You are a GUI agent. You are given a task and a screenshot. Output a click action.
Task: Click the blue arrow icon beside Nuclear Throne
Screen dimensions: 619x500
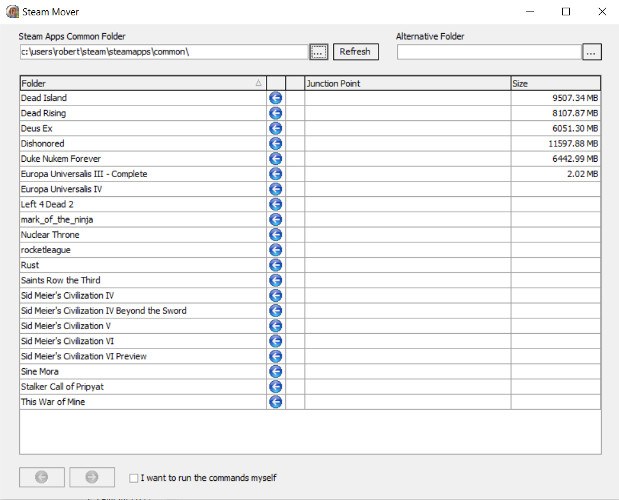276,235
